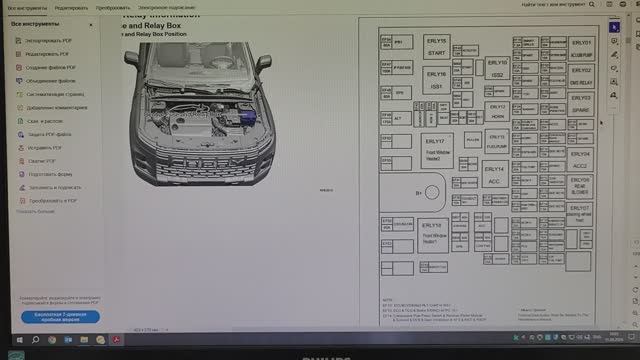
Task: Open the Export PDF tool icon
Action: [x=18, y=41]
